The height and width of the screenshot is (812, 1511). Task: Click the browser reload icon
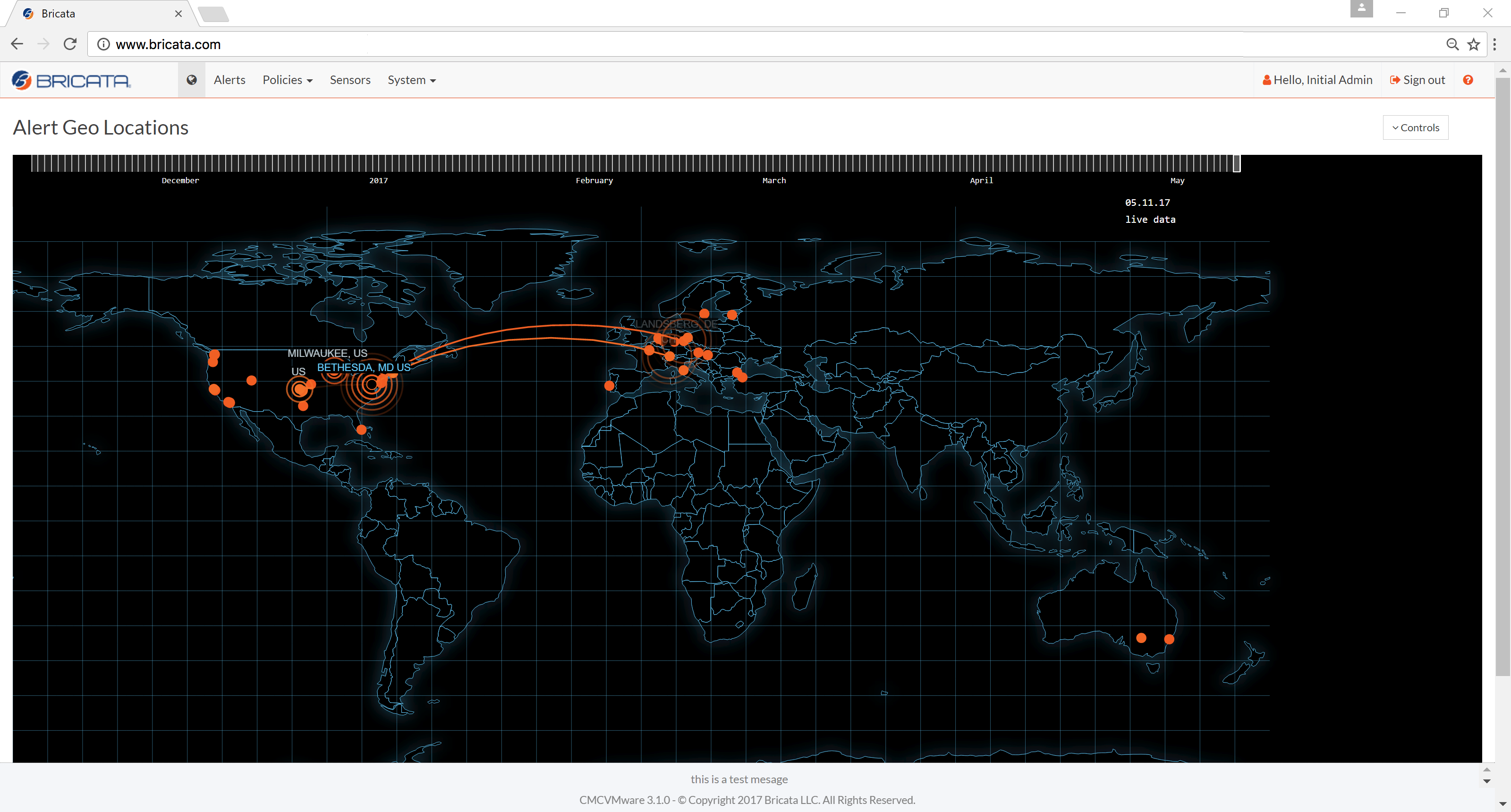70,44
